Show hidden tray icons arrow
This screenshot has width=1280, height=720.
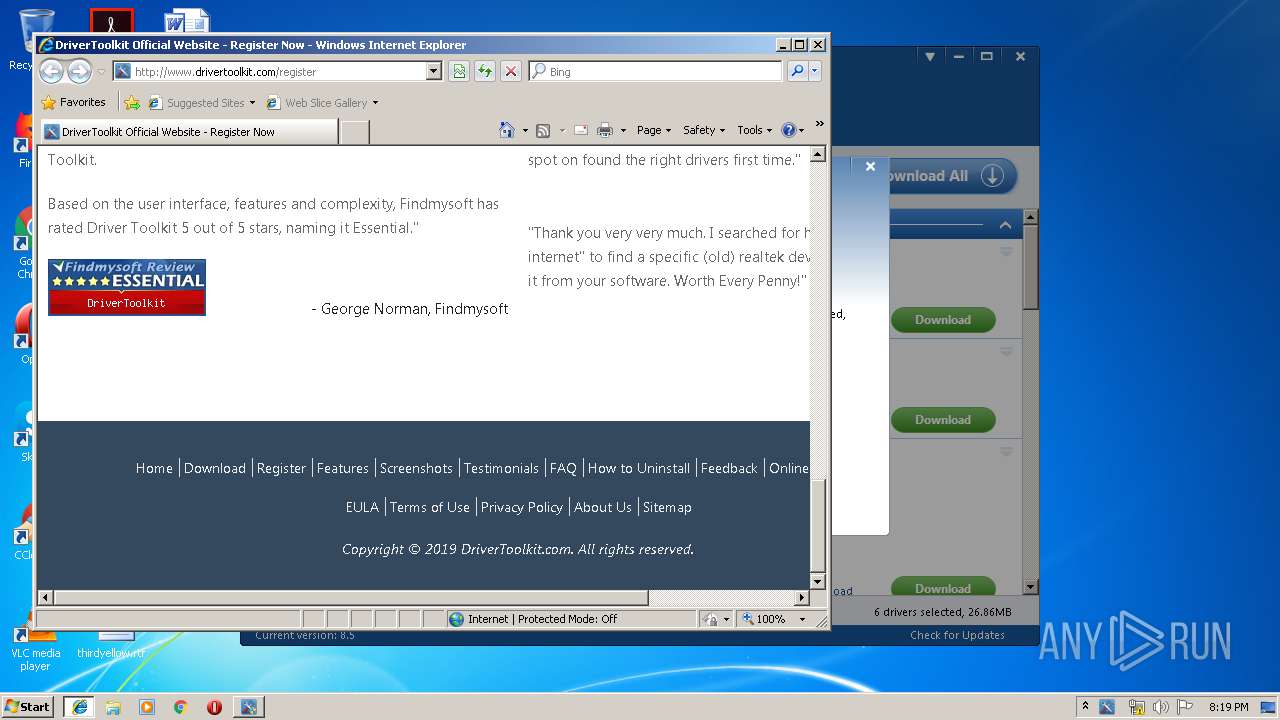[x=1085, y=706]
